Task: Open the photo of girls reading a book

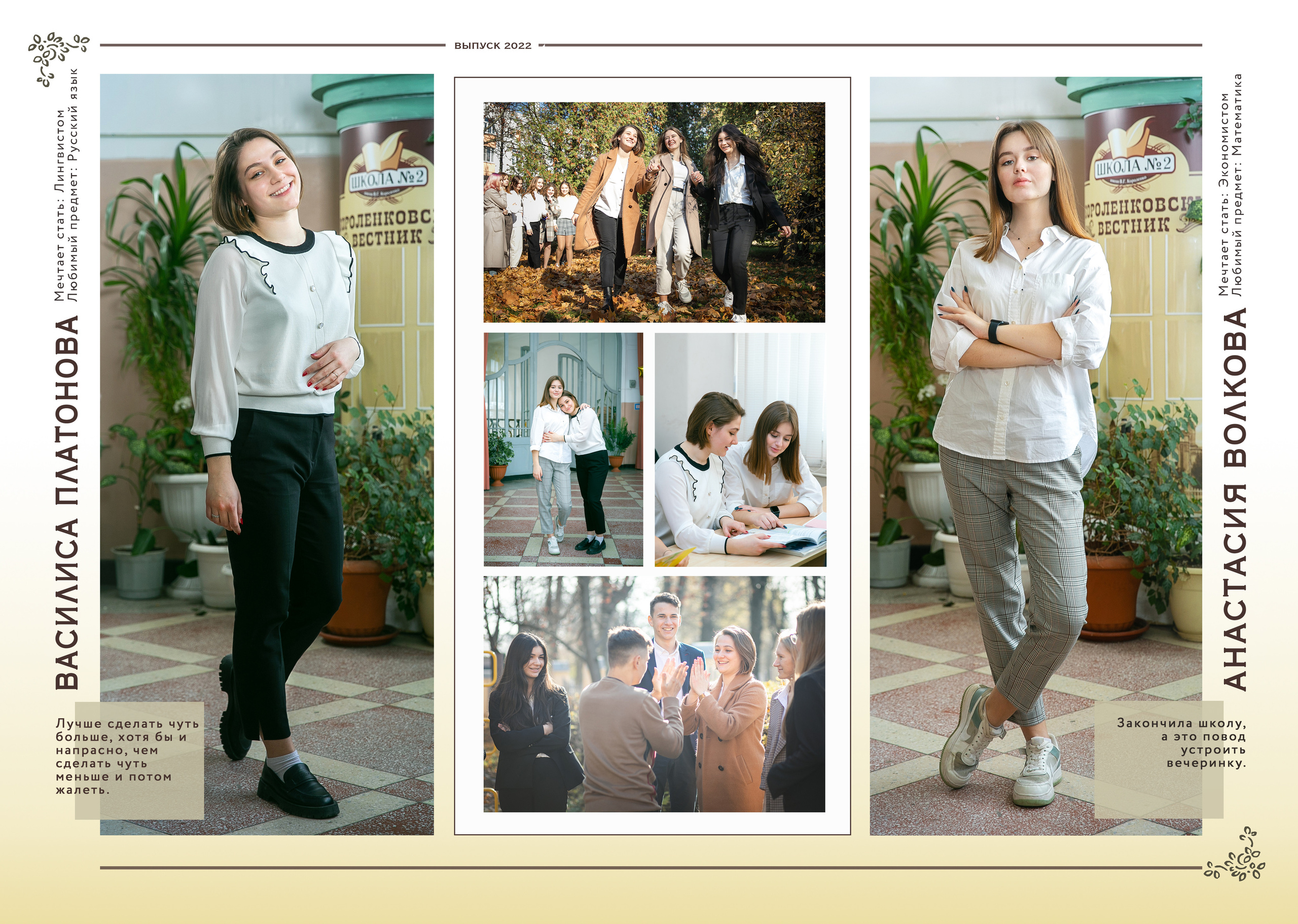Action: [x=740, y=449]
